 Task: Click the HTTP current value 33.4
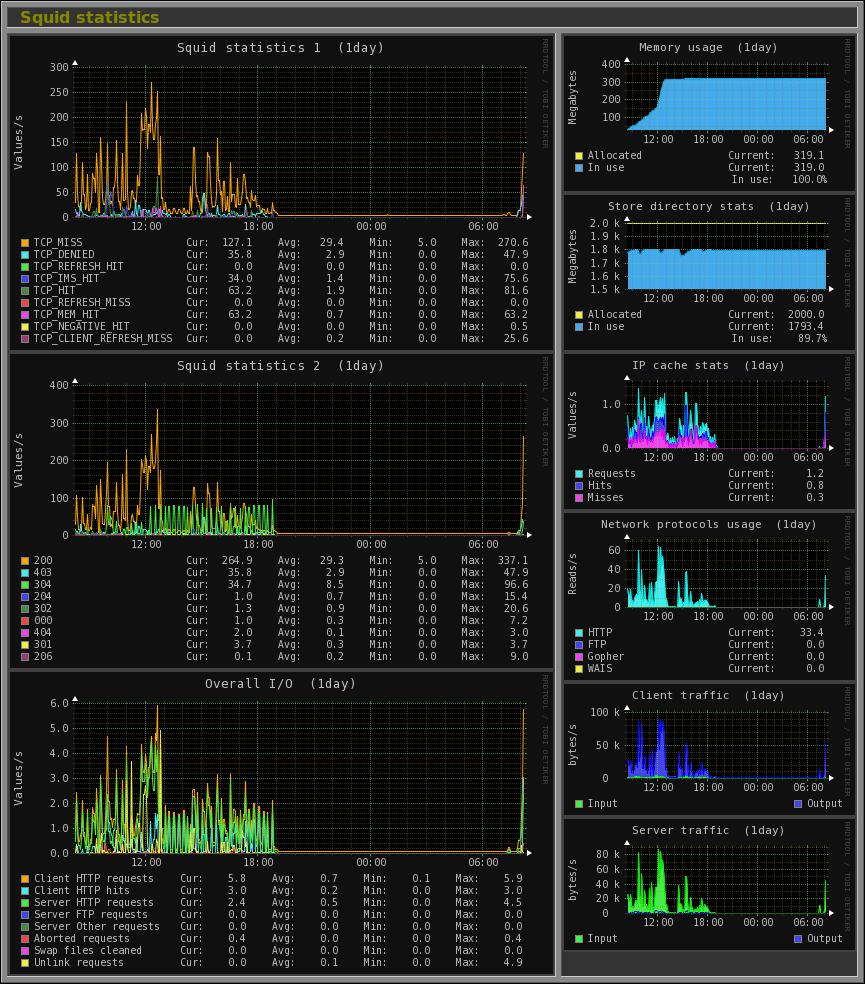click(812, 633)
